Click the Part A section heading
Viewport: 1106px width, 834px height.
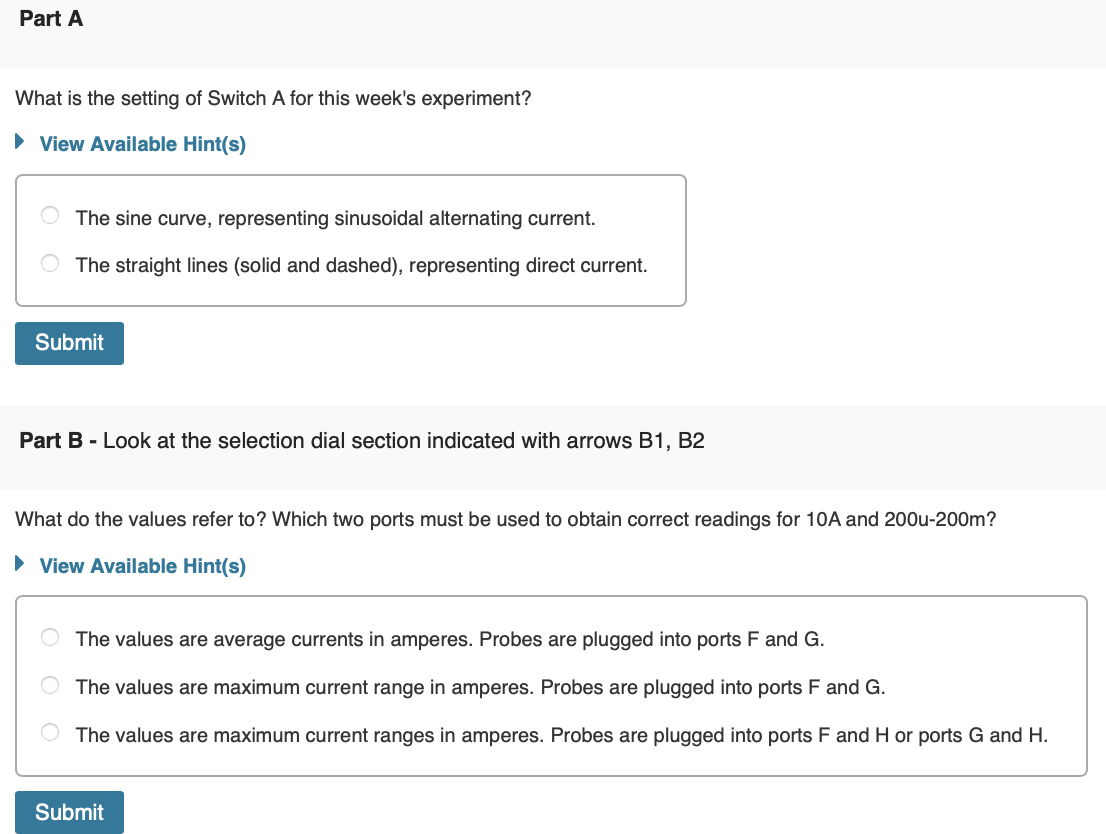point(51,19)
